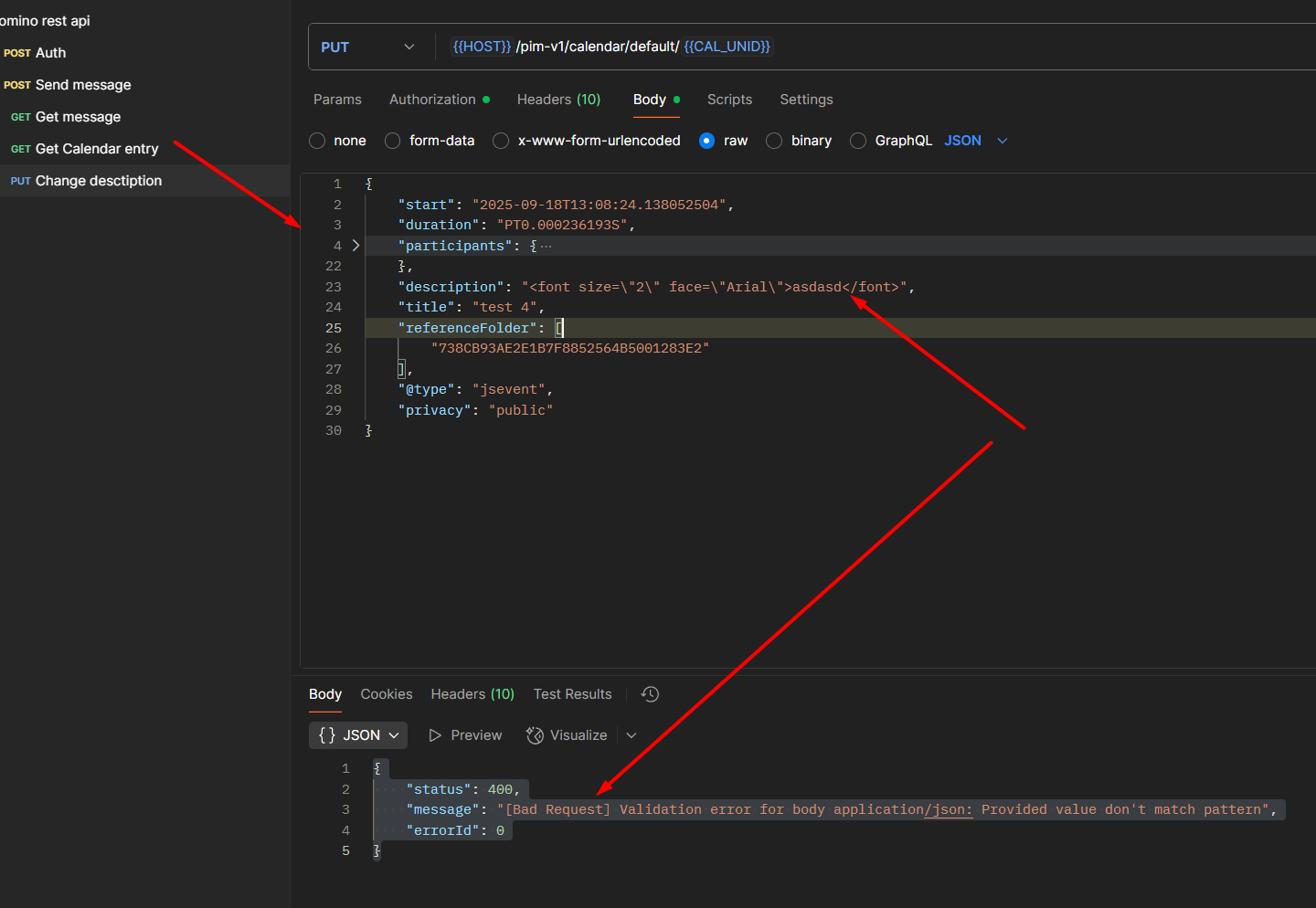Click the Visualize icon button
Image resolution: width=1316 pixels, height=908 pixels.
click(x=536, y=735)
